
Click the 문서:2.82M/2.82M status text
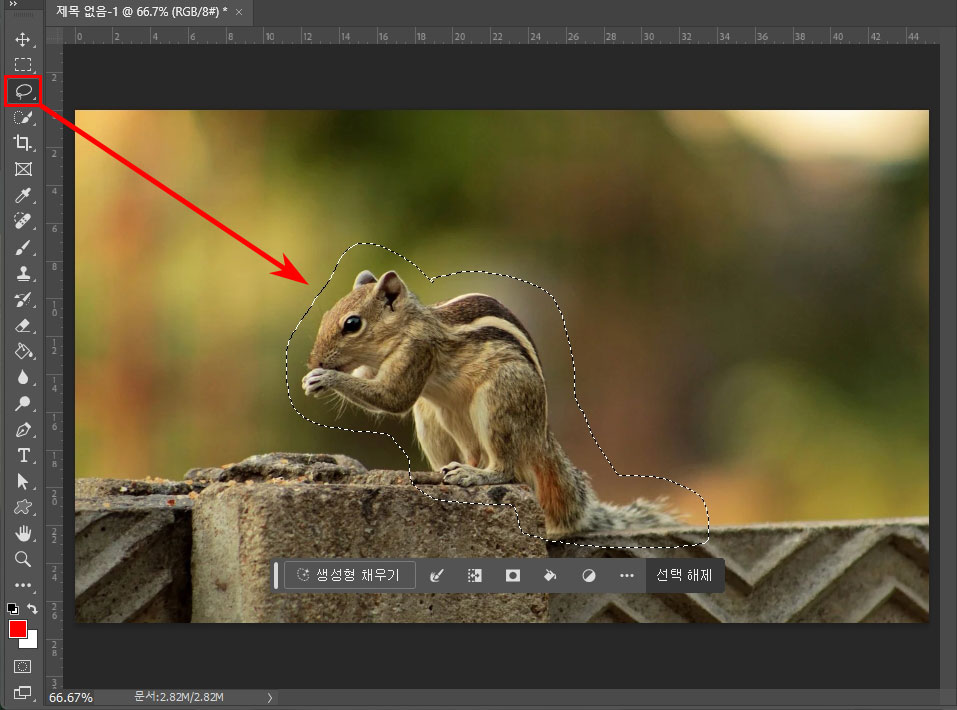click(x=179, y=697)
